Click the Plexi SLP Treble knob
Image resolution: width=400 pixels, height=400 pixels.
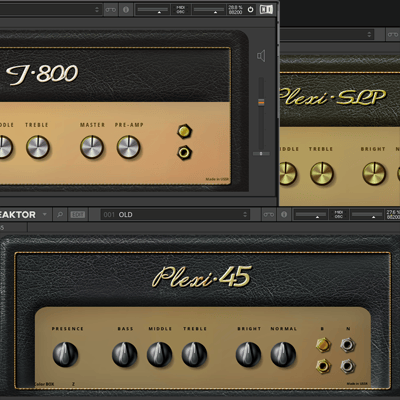(x=322, y=173)
